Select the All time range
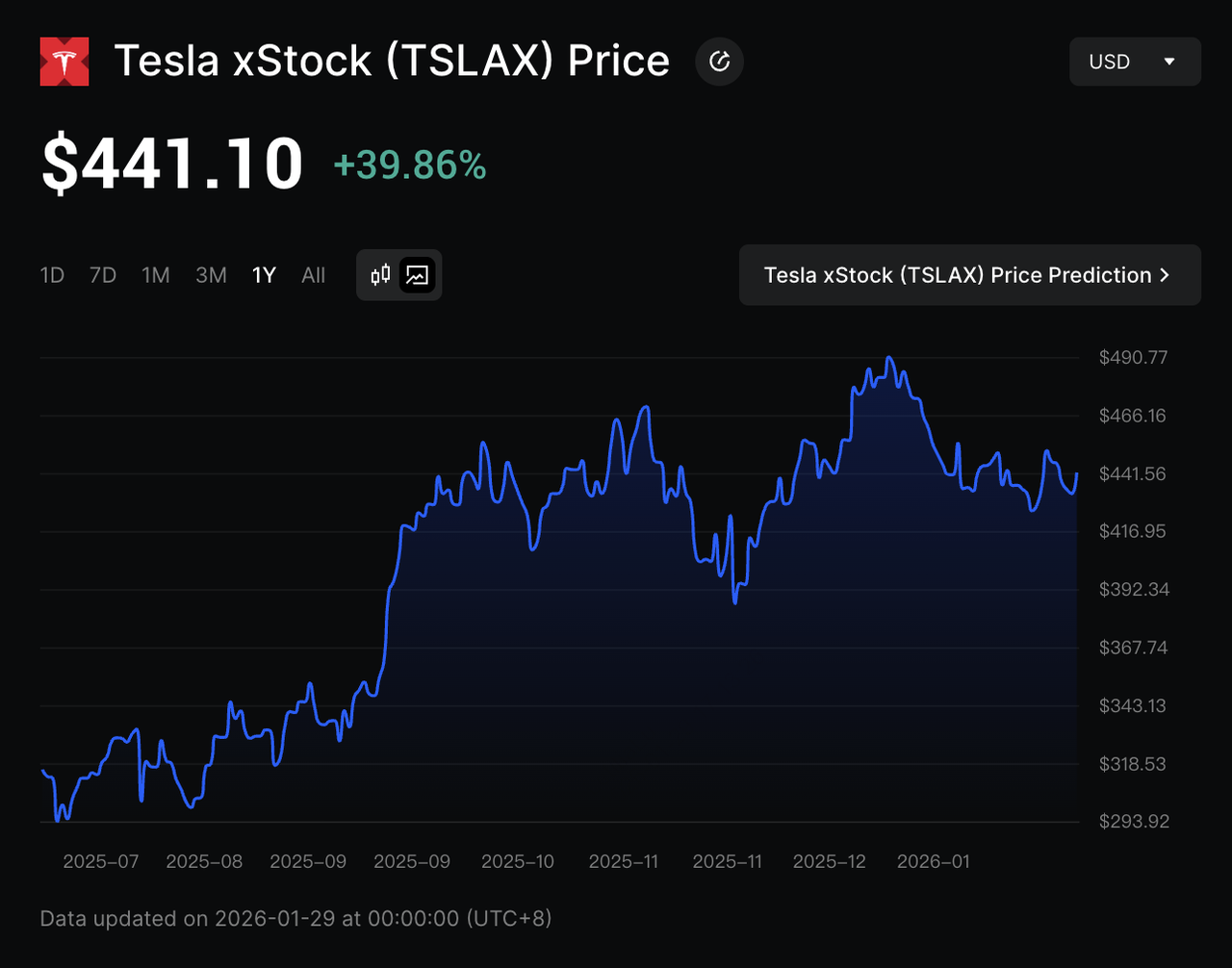 313,275
